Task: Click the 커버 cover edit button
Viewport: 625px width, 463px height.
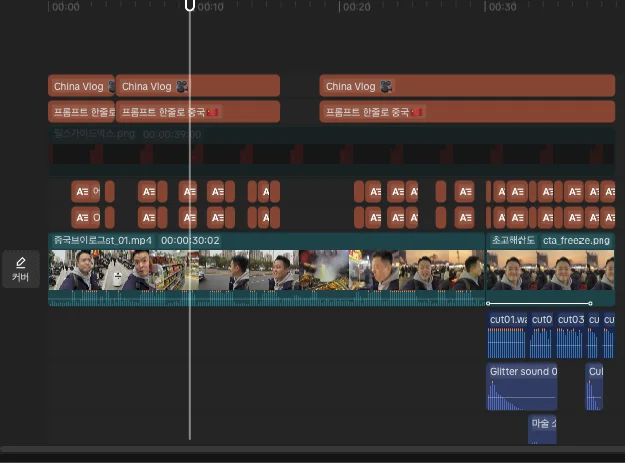Action: pos(21,269)
